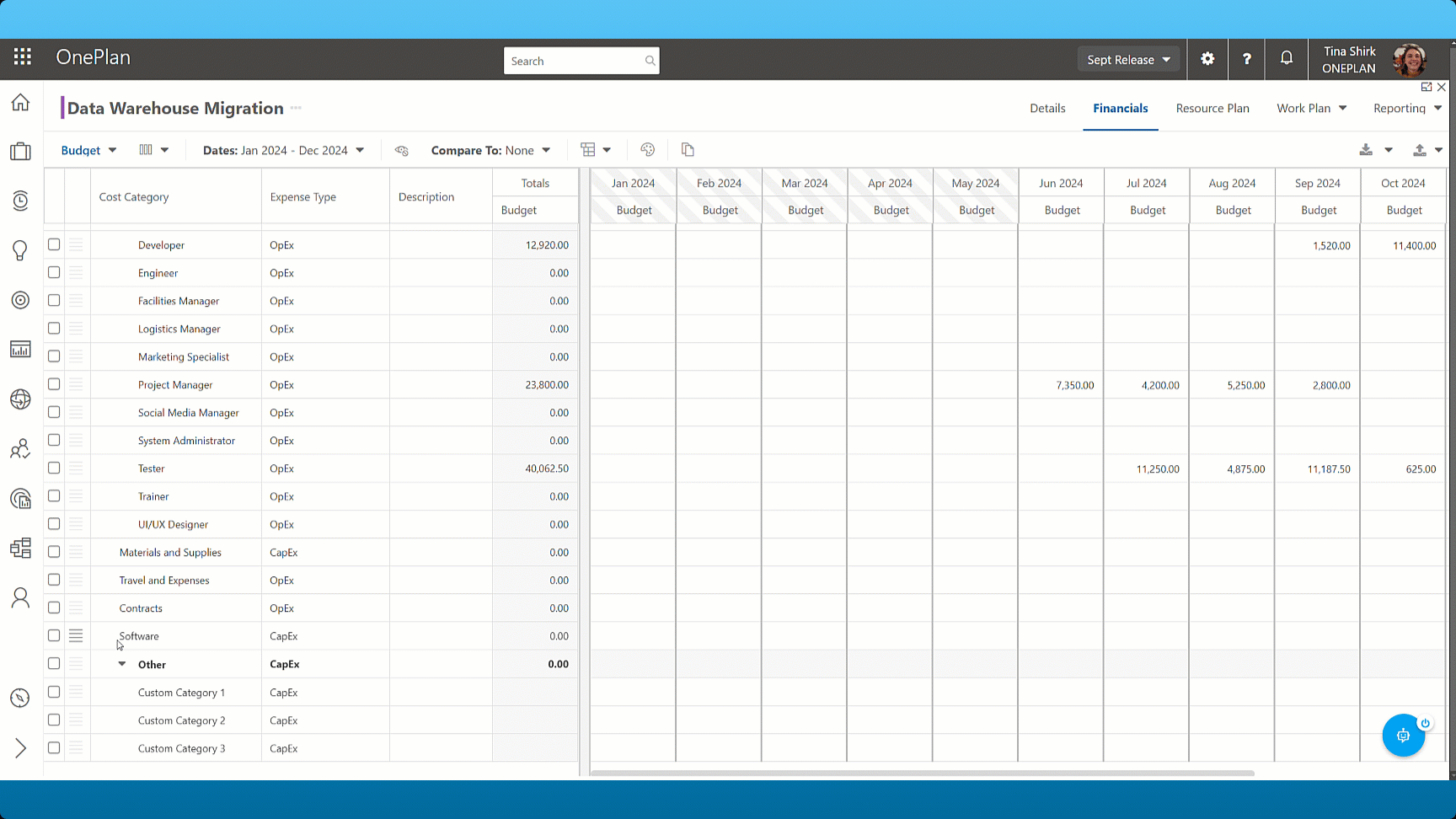Tick the Engineer row checkbox

[54, 272]
